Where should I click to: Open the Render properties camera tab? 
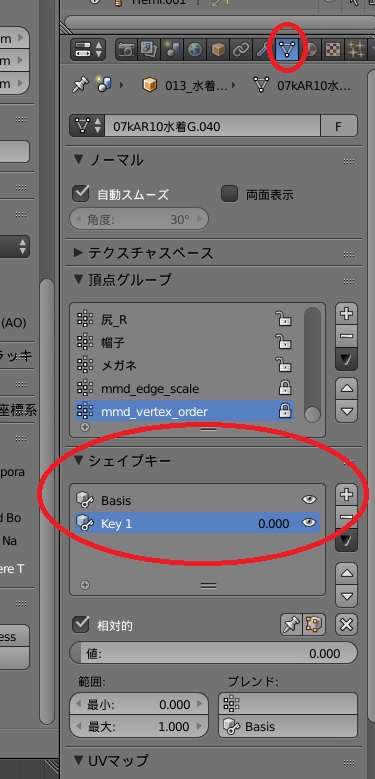coord(127,50)
